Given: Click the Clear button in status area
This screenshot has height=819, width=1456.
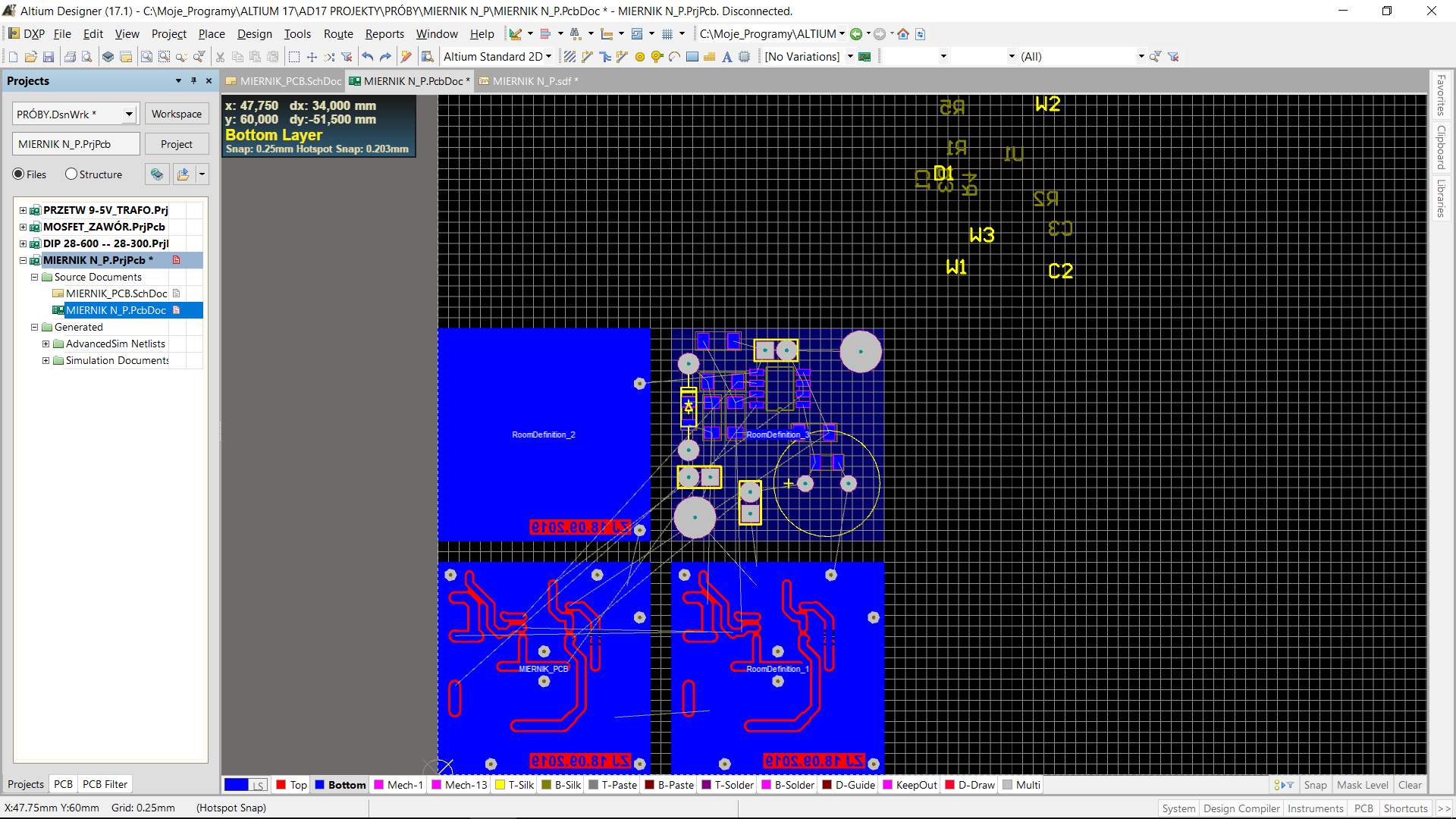Looking at the screenshot, I should (1410, 785).
